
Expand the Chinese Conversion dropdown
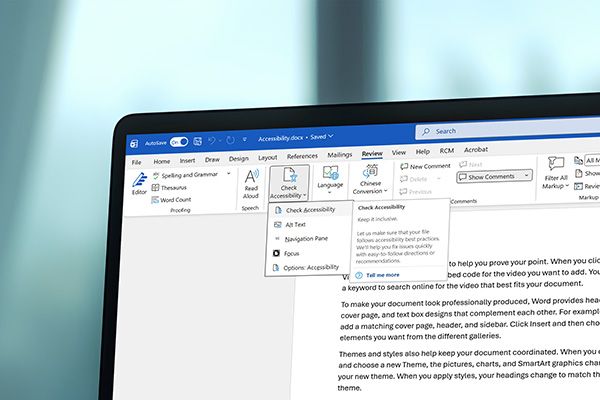coord(371,188)
